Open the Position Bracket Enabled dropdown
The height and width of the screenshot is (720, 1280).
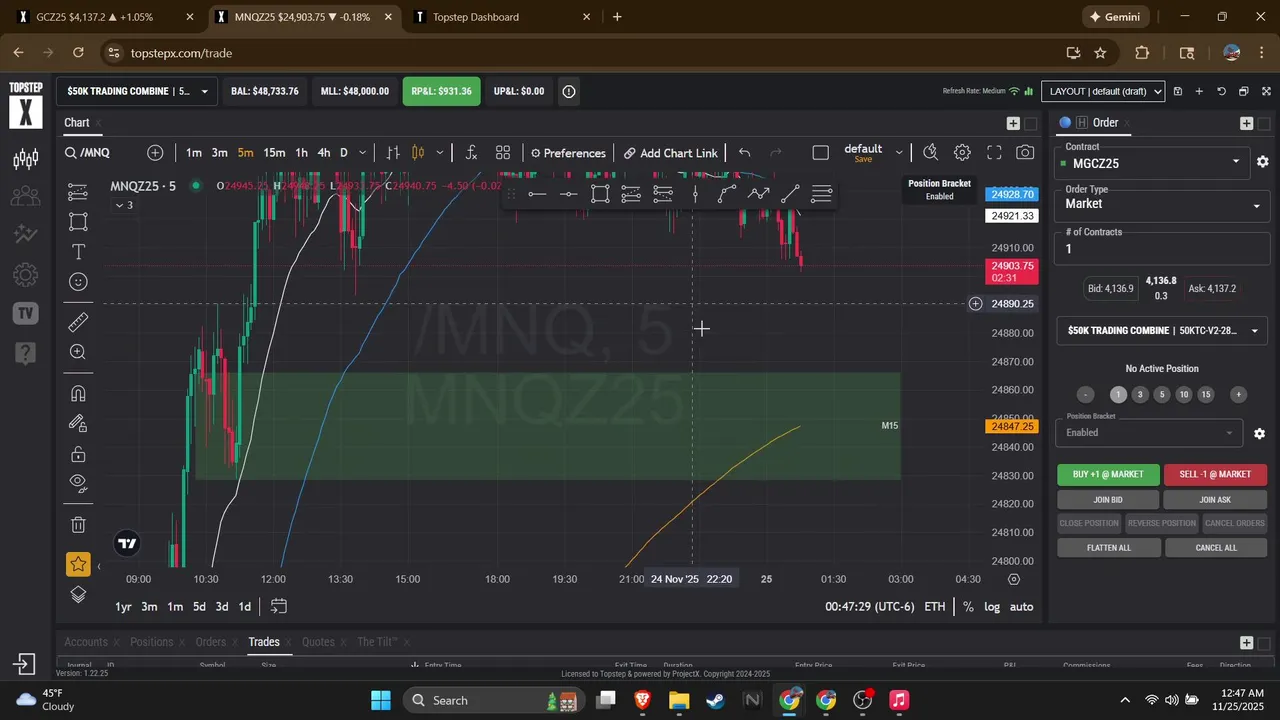1149,433
